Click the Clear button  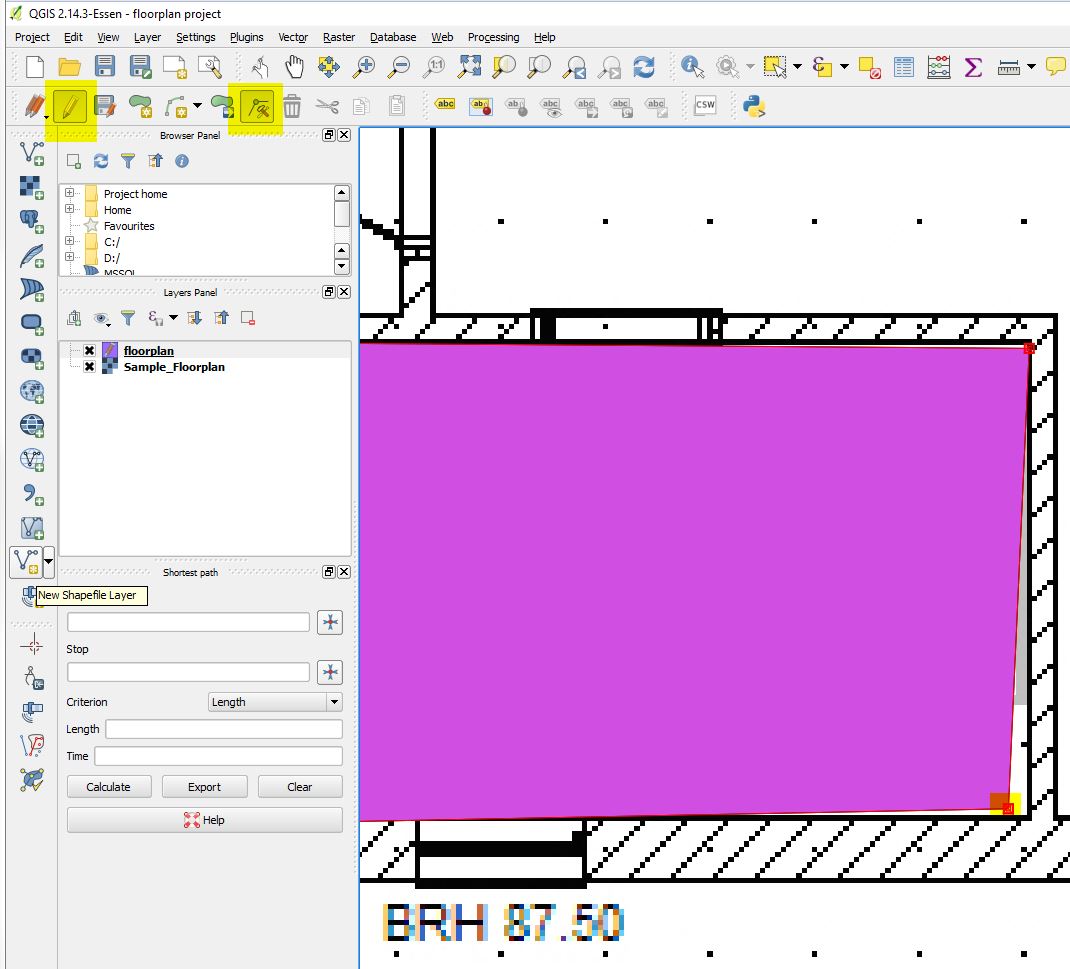300,787
